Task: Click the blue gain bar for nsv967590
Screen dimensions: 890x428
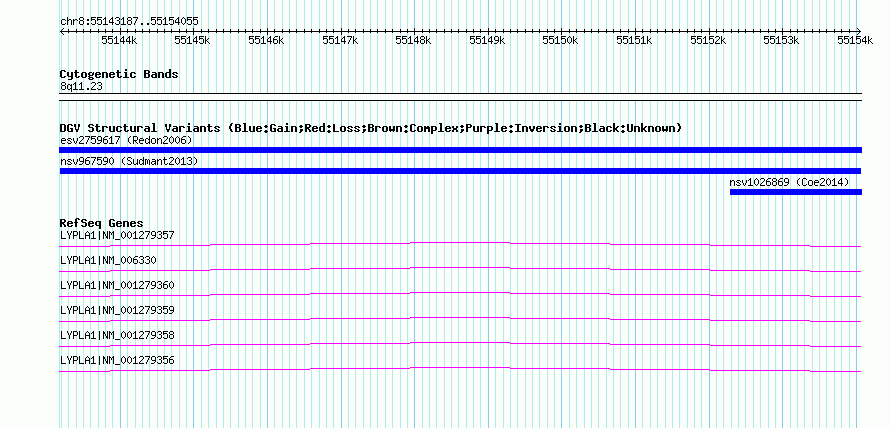Action: click(x=460, y=171)
